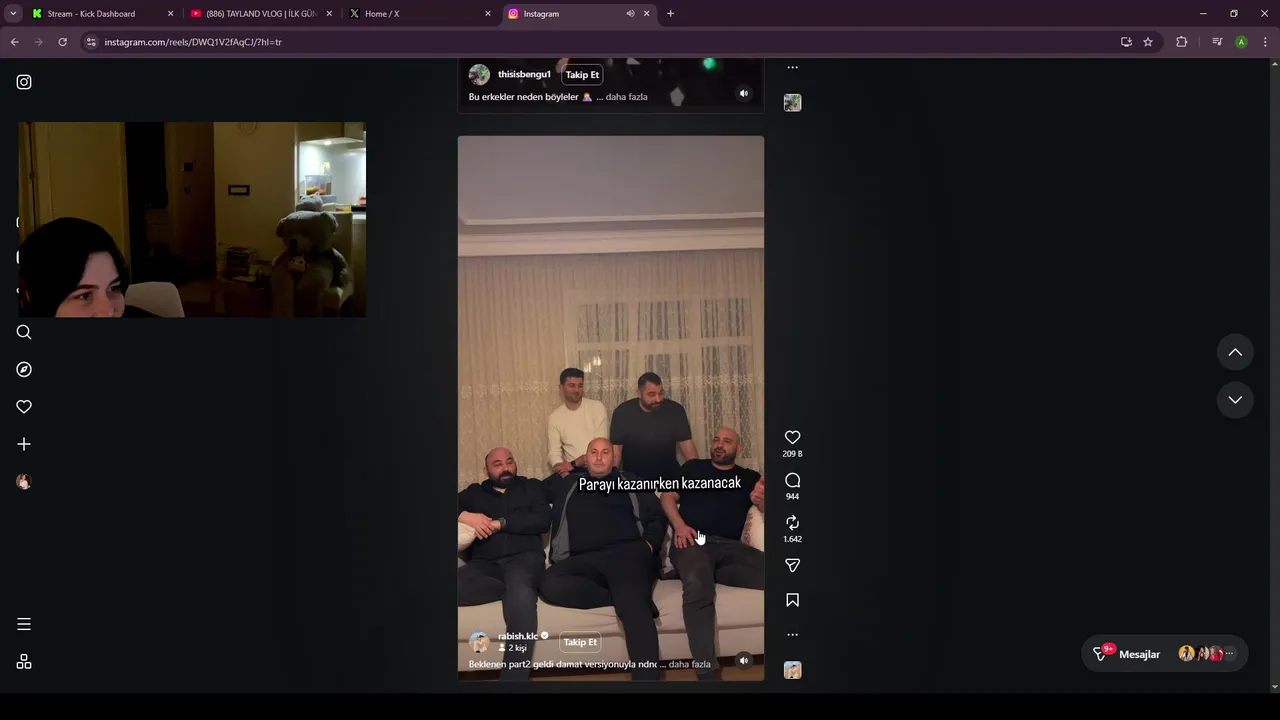Screen dimensions: 1280x720
Task: Open rabish.klc avatar on the reel
Action: click(480, 642)
